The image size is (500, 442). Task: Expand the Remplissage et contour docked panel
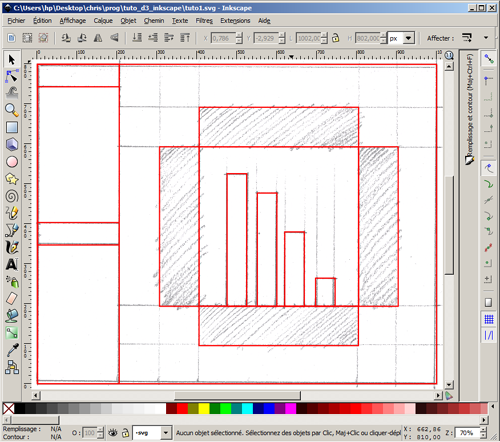pyautogui.click(x=469, y=109)
